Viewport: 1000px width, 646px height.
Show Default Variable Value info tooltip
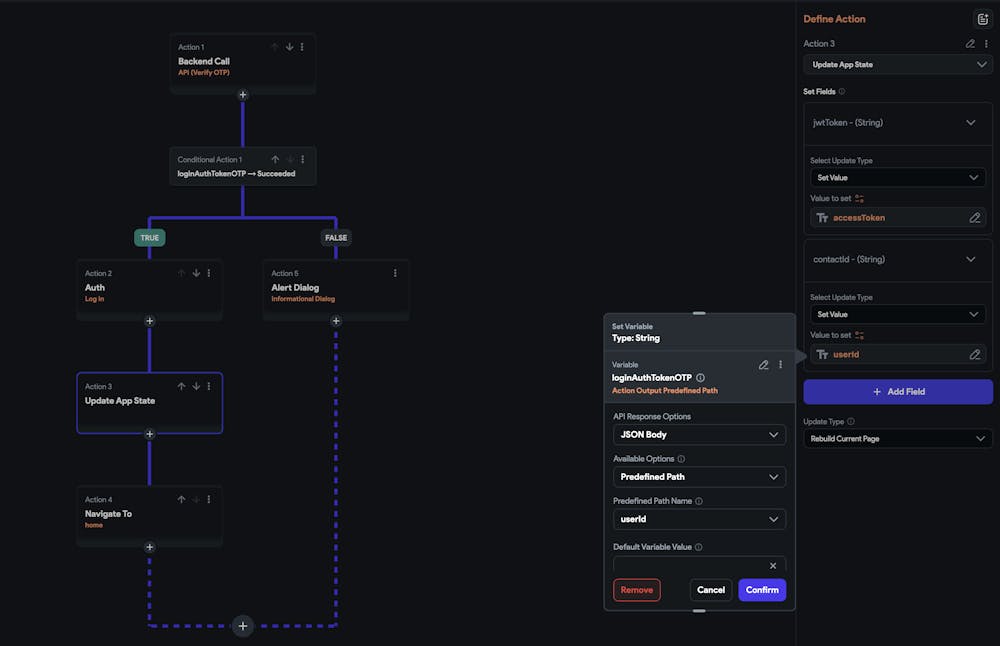coord(699,547)
